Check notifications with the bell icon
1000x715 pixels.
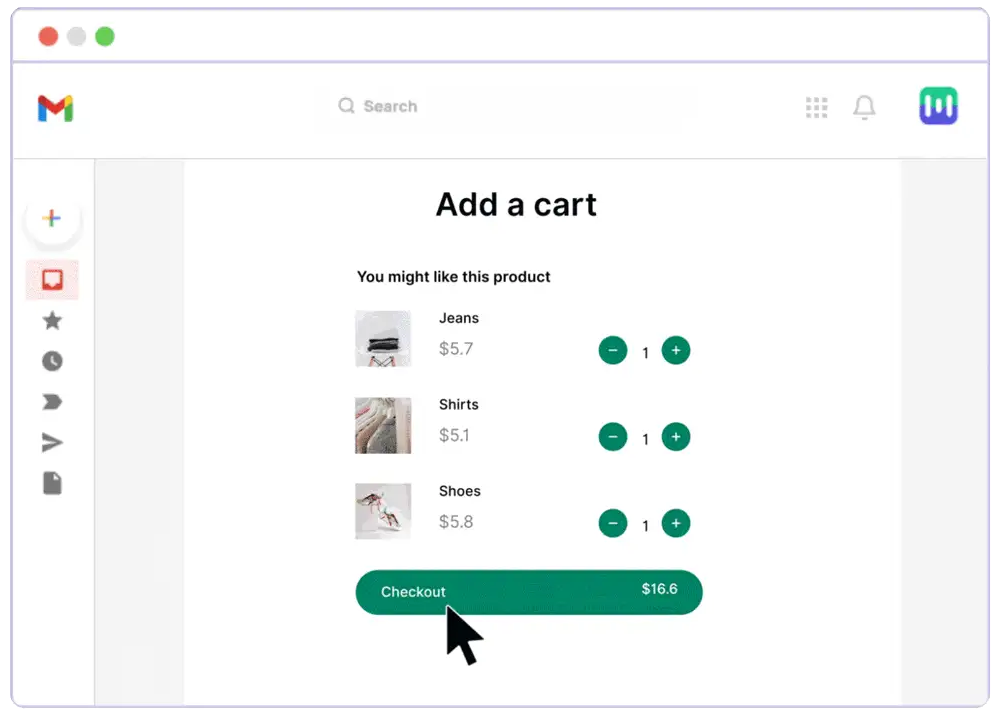864,107
